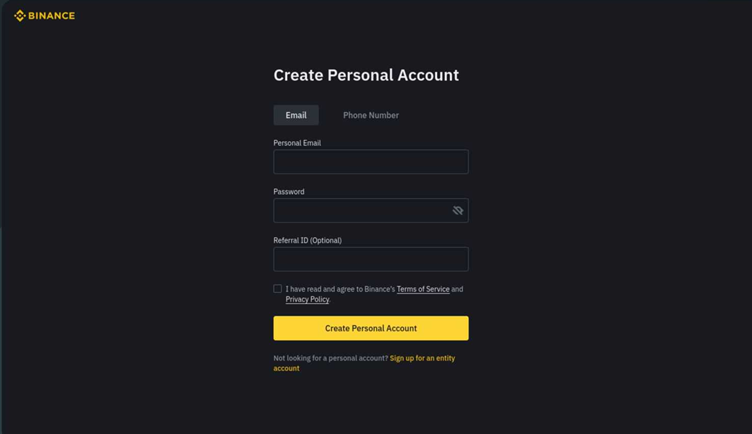752x434 pixels.
Task: Click the Referral ID (Optional) label
Action: (x=307, y=240)
